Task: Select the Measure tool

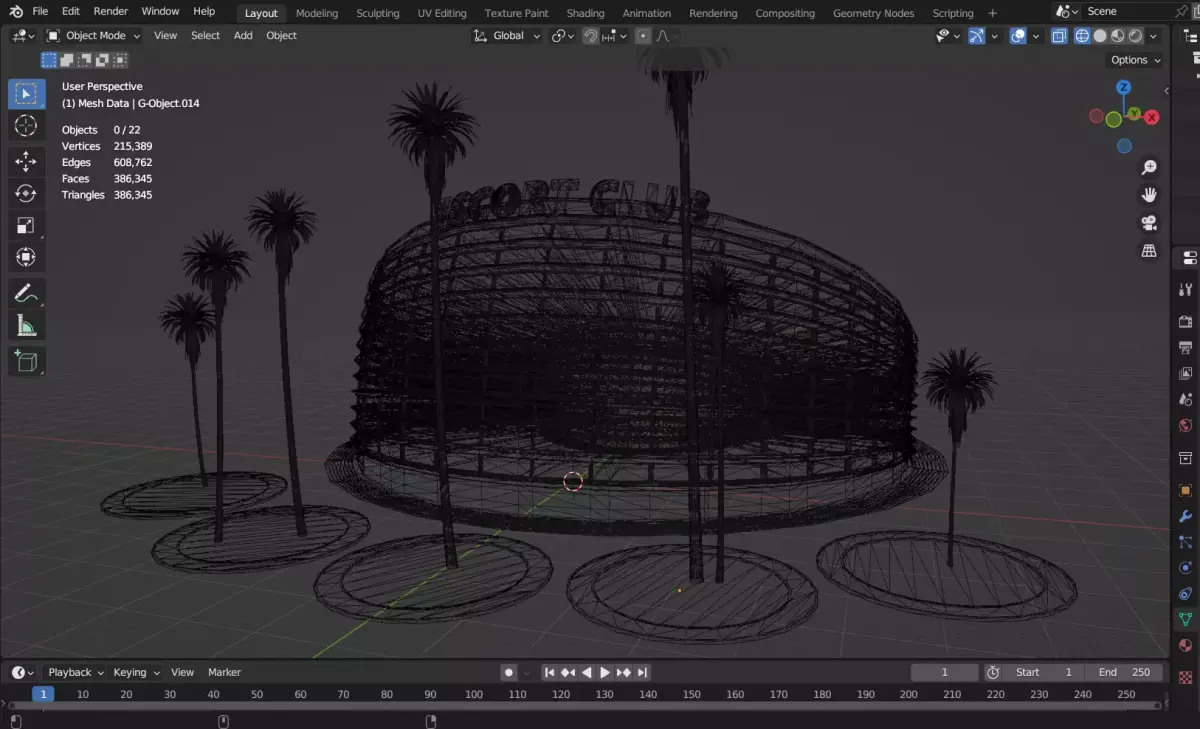Action: coord(27,325)
